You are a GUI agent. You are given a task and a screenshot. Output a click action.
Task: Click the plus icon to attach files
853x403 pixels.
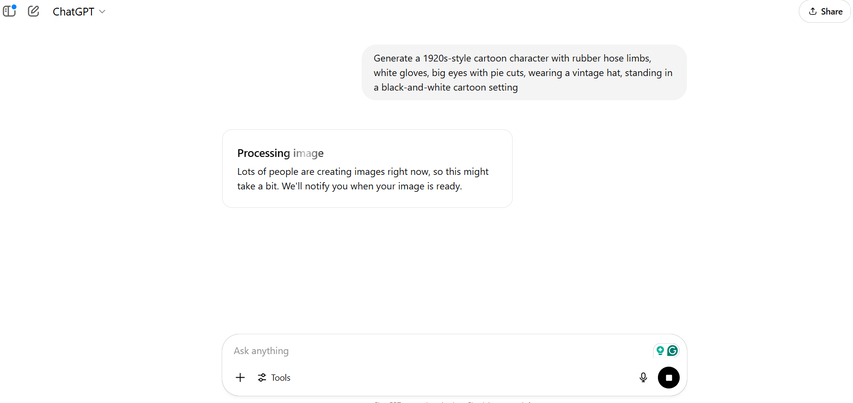[240, 377]
